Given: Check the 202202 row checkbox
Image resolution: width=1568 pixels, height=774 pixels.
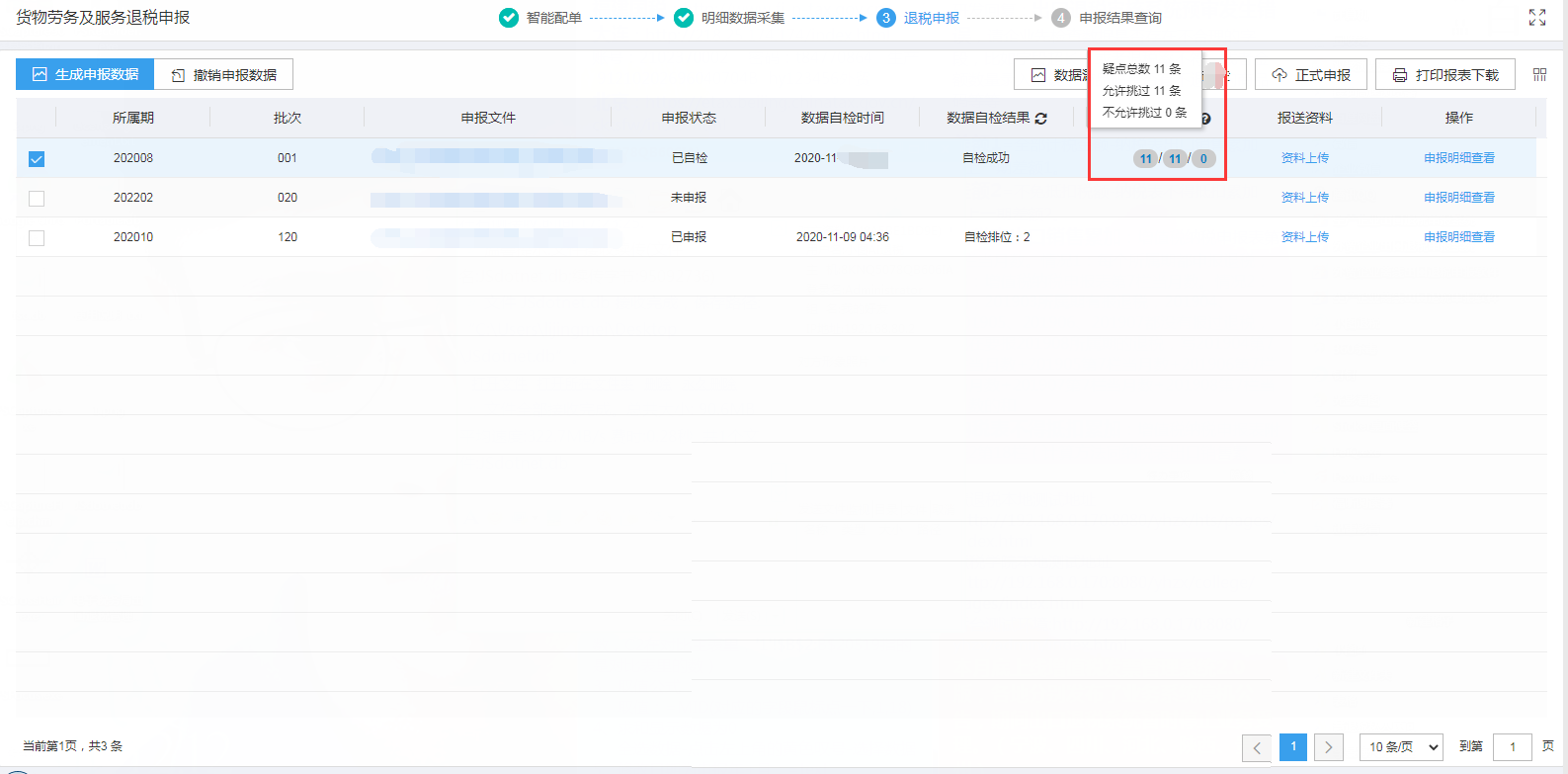Looking at the screenshot, I should pos(37,198).
